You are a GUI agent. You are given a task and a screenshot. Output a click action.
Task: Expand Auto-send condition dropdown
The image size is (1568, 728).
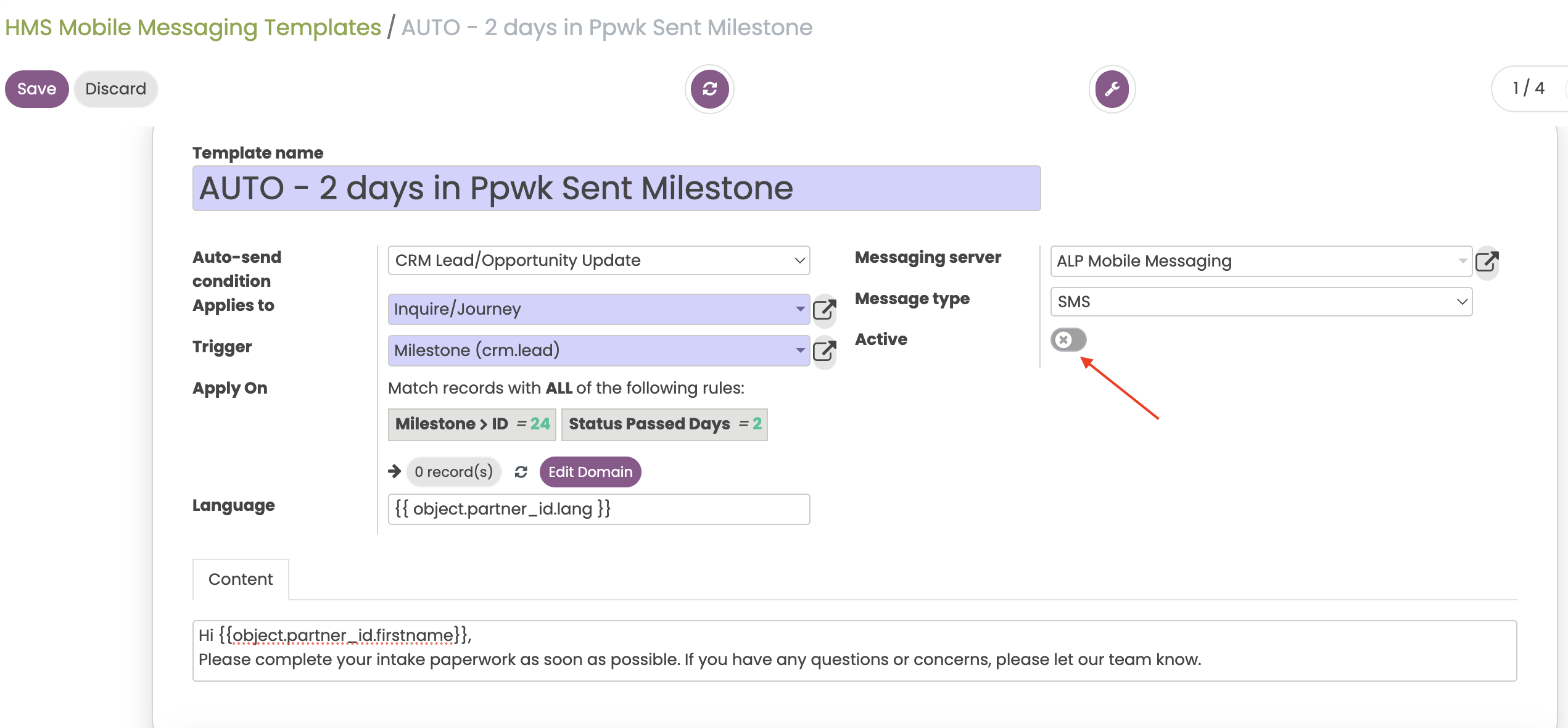598,260
